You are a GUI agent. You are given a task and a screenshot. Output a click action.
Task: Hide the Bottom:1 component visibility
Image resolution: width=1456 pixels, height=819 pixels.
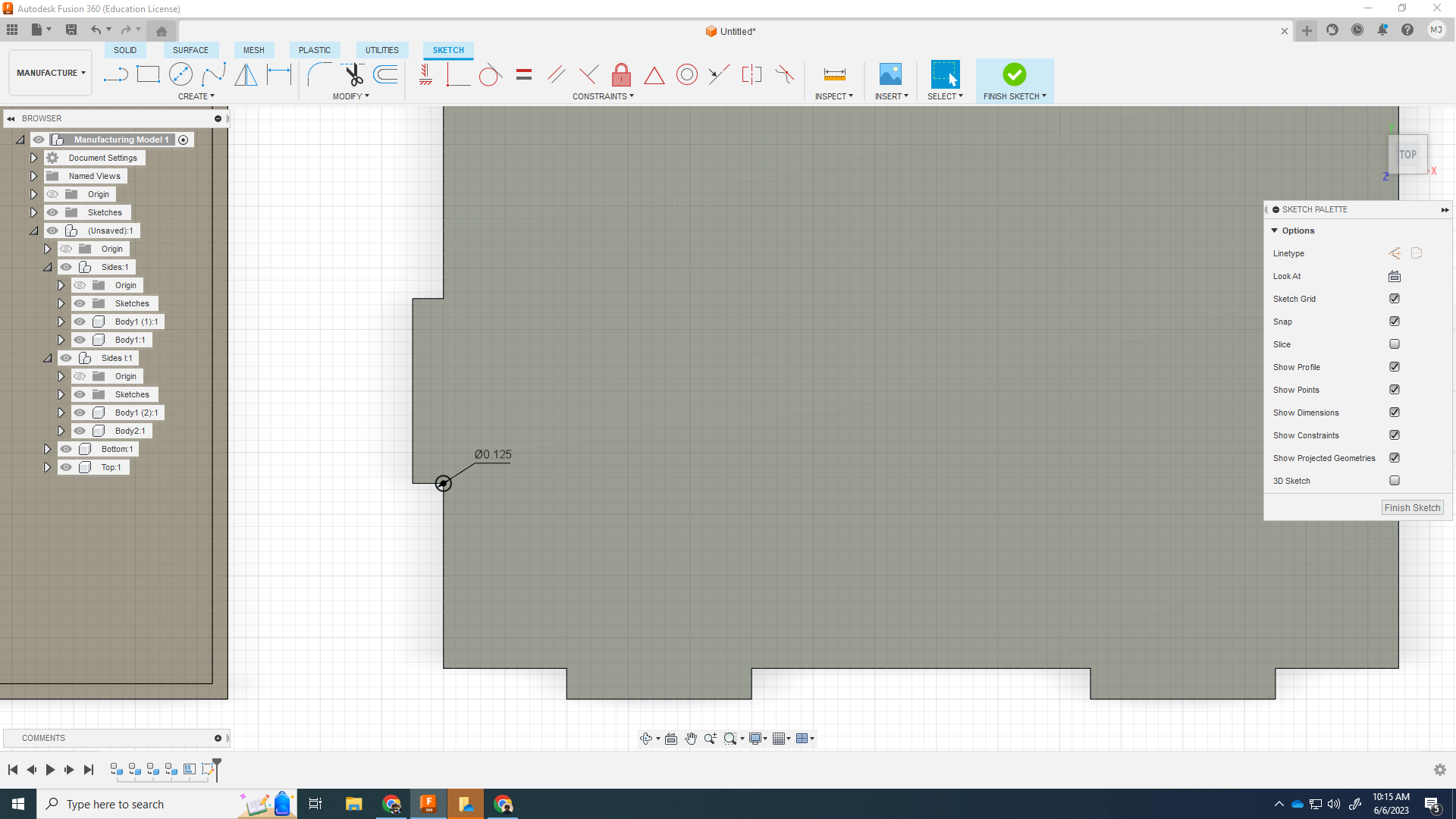[66, 449]
